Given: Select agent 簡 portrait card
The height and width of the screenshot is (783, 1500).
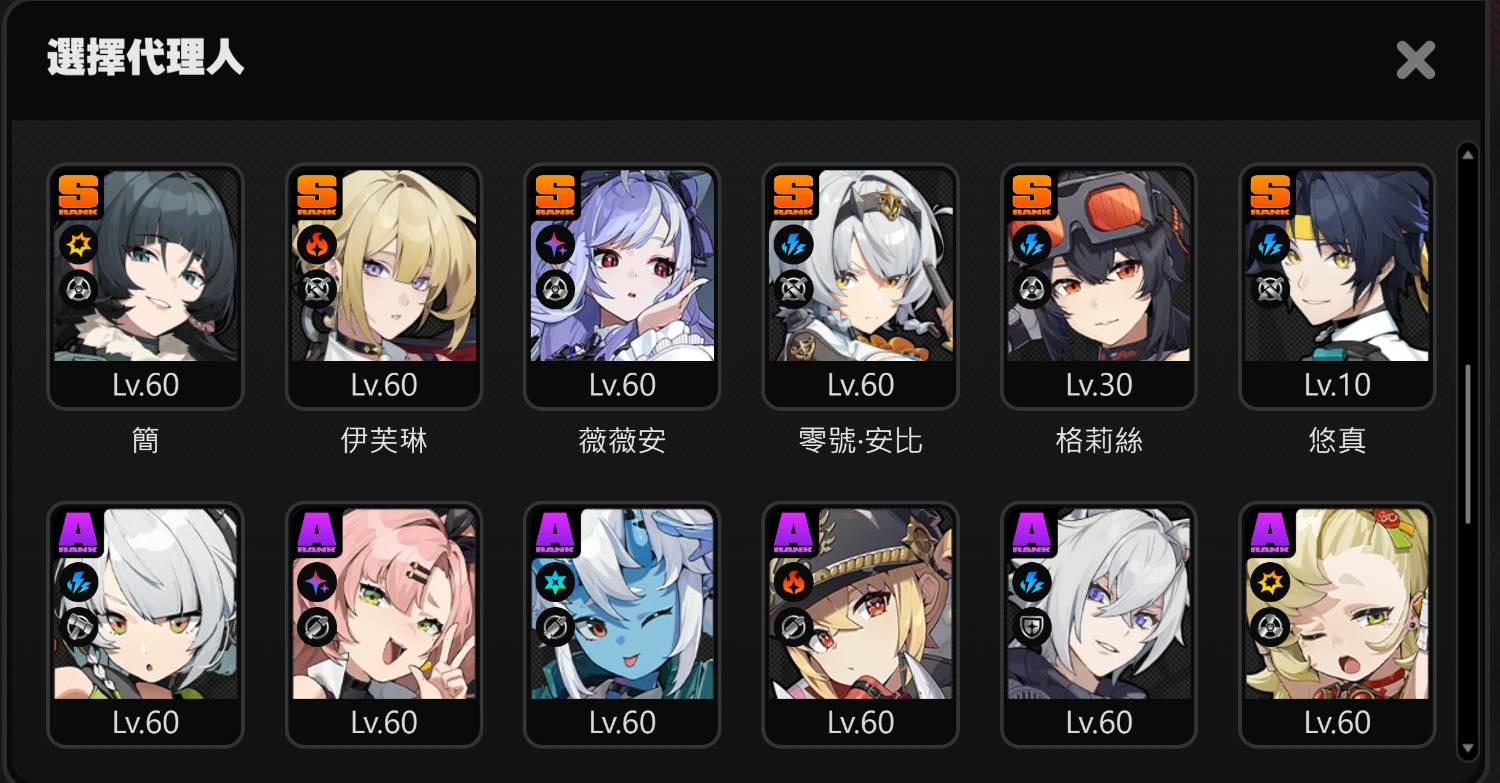Looking at the screenshot, I should tap(146, 287).
